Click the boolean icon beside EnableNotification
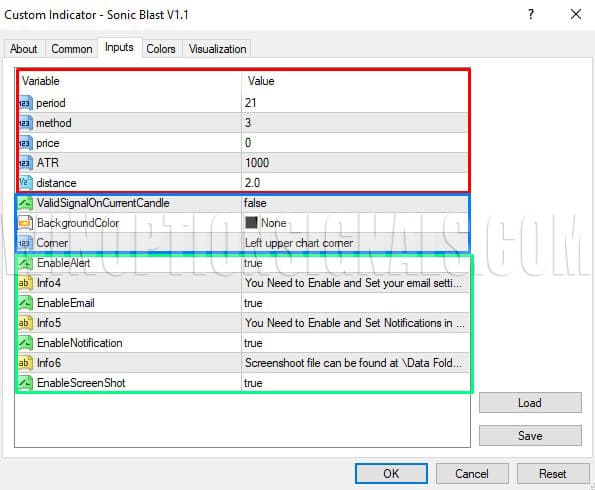 point(25,343)
